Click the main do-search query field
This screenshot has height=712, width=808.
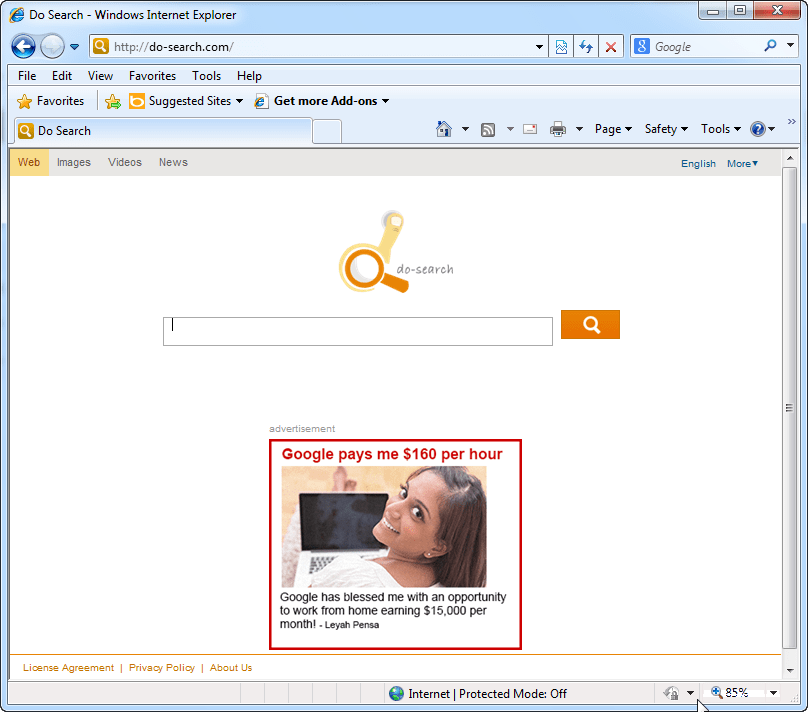[x=358, y=331]
